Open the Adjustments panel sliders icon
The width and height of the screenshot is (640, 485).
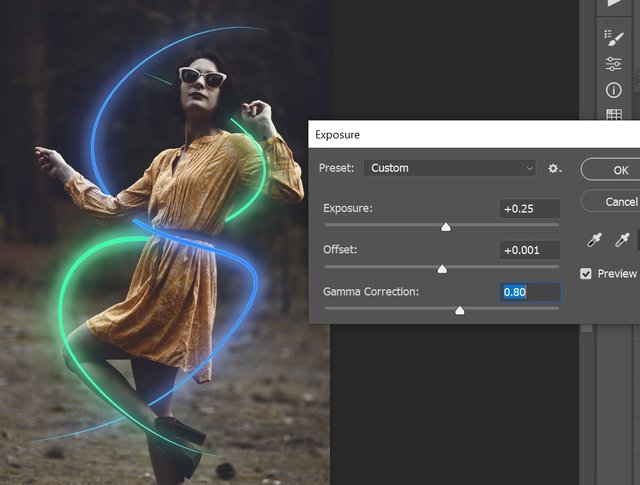pyautogui.click(x=613, y=64)
